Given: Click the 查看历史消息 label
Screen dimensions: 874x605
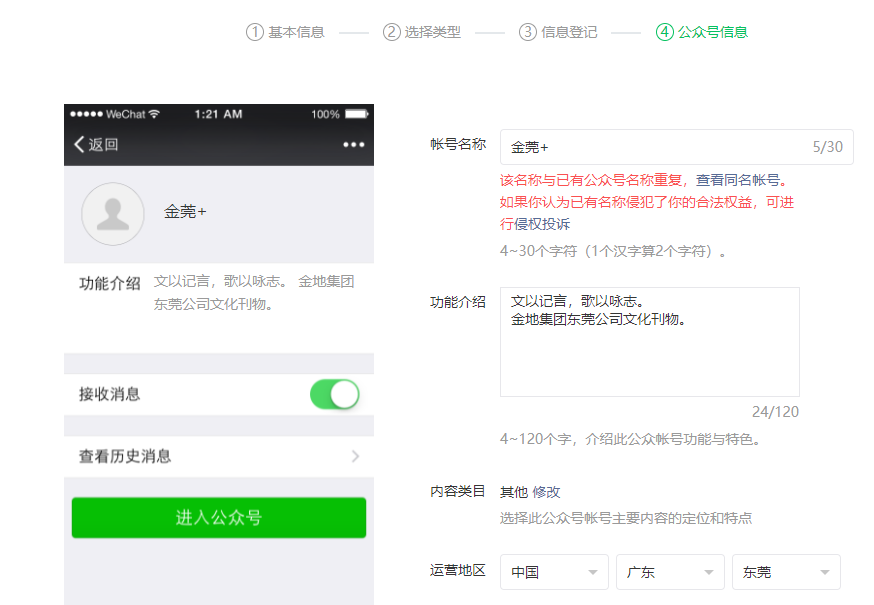Looking at the screenshot, I should point(125,457).
